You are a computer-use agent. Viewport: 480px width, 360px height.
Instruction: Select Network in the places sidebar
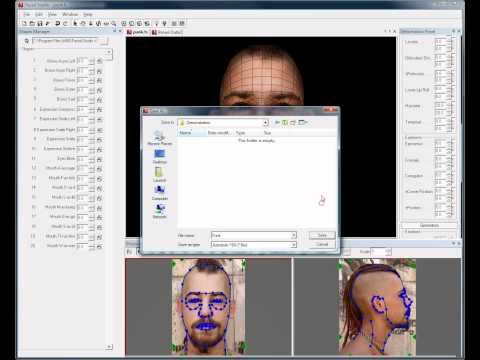pos(159,211)
